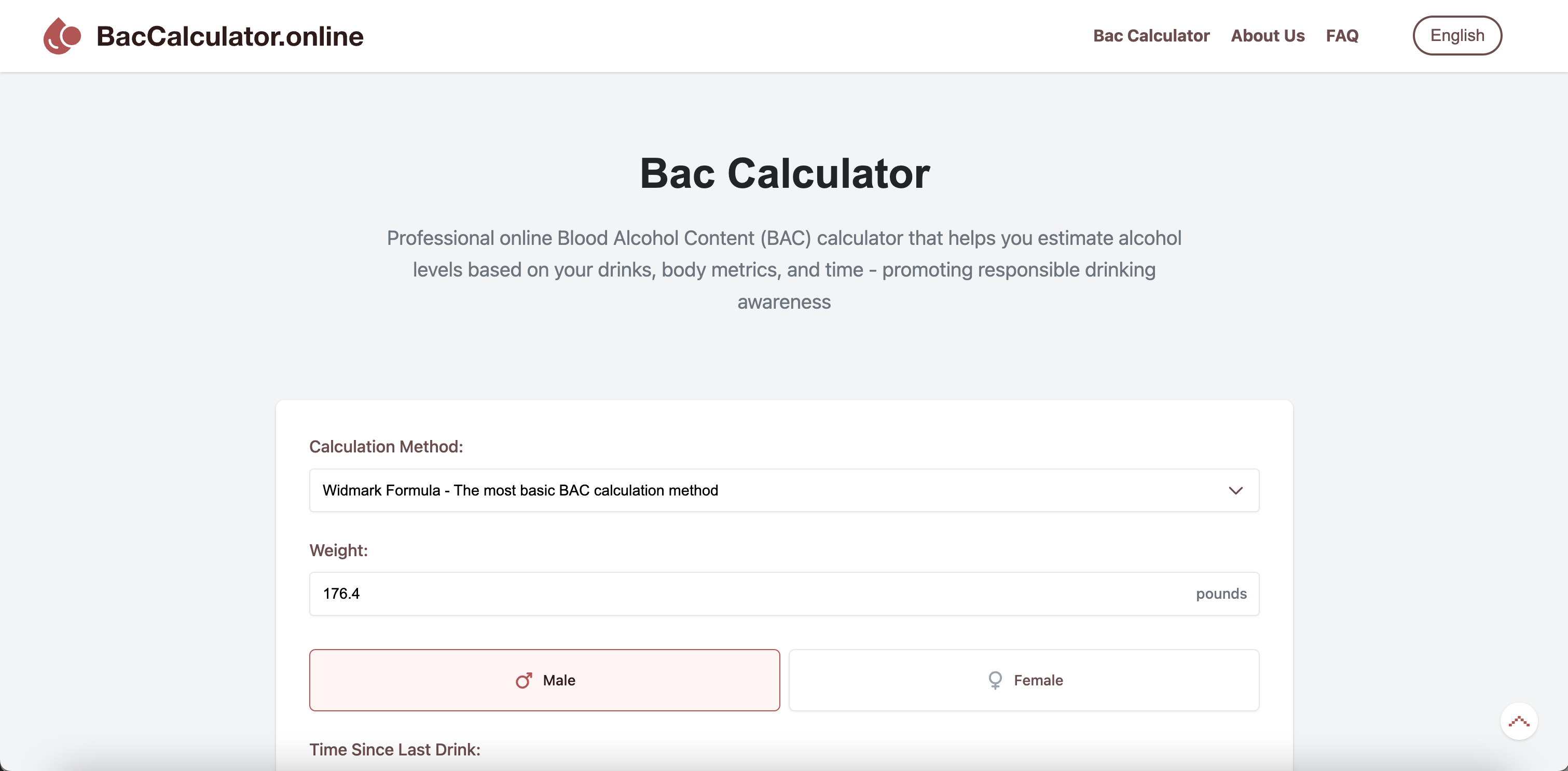This screenshot has height=771, width=1568.
Task: Click the pounds unit label
Action: pos(1221,594)
